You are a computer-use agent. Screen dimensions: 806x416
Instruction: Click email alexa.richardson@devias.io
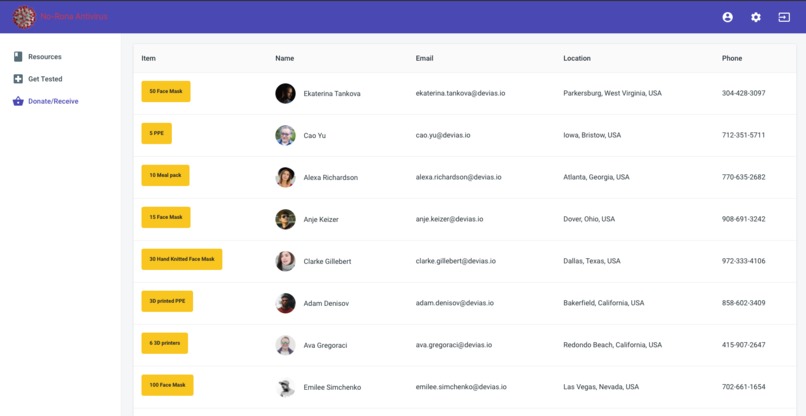coord(459,177)
